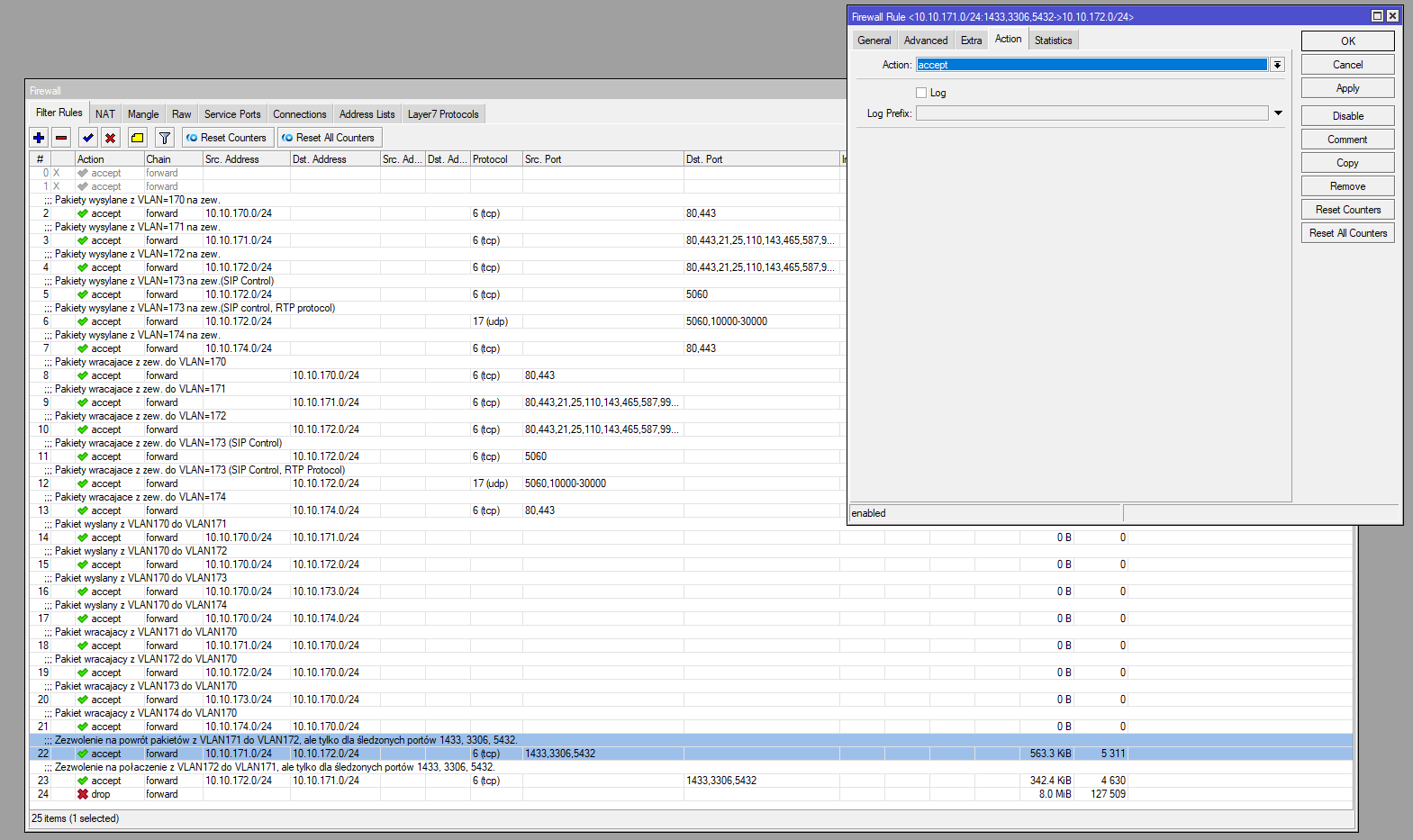Click the Disable button in dialog
This screenshot has width=1413, height=840.
tap(1347, 116)
